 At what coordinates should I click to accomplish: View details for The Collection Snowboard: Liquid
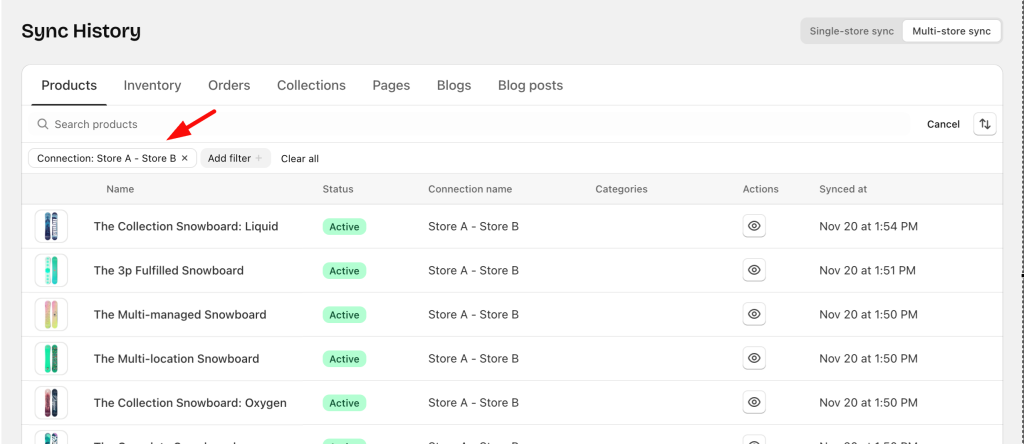(x=754, y=227)
